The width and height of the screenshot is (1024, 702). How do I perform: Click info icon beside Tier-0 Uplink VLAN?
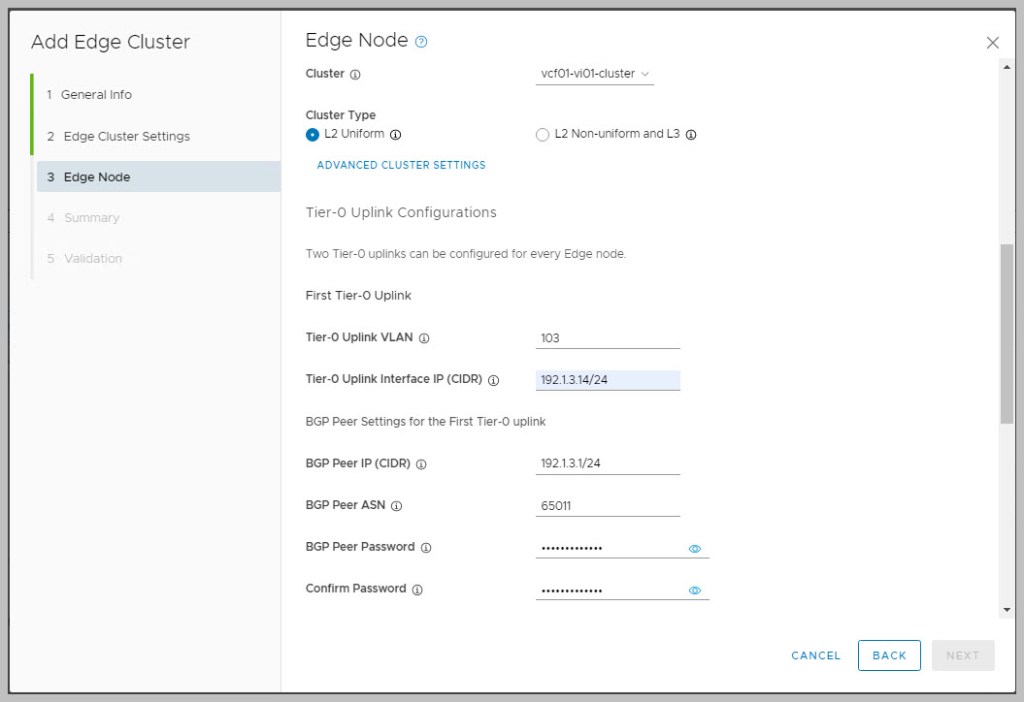424,338
